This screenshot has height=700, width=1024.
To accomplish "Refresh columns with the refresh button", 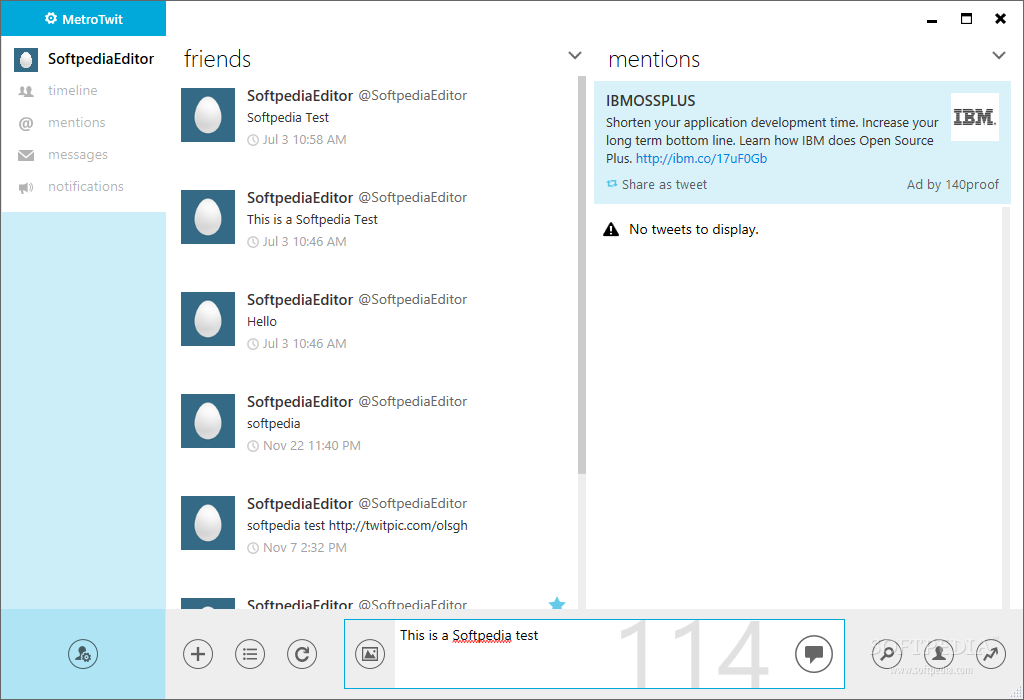I will point(302,654).
